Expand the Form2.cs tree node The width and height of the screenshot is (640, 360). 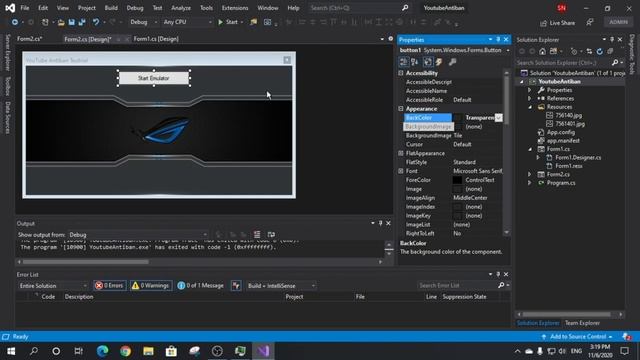pyautogui.click(x=530, y=174)
